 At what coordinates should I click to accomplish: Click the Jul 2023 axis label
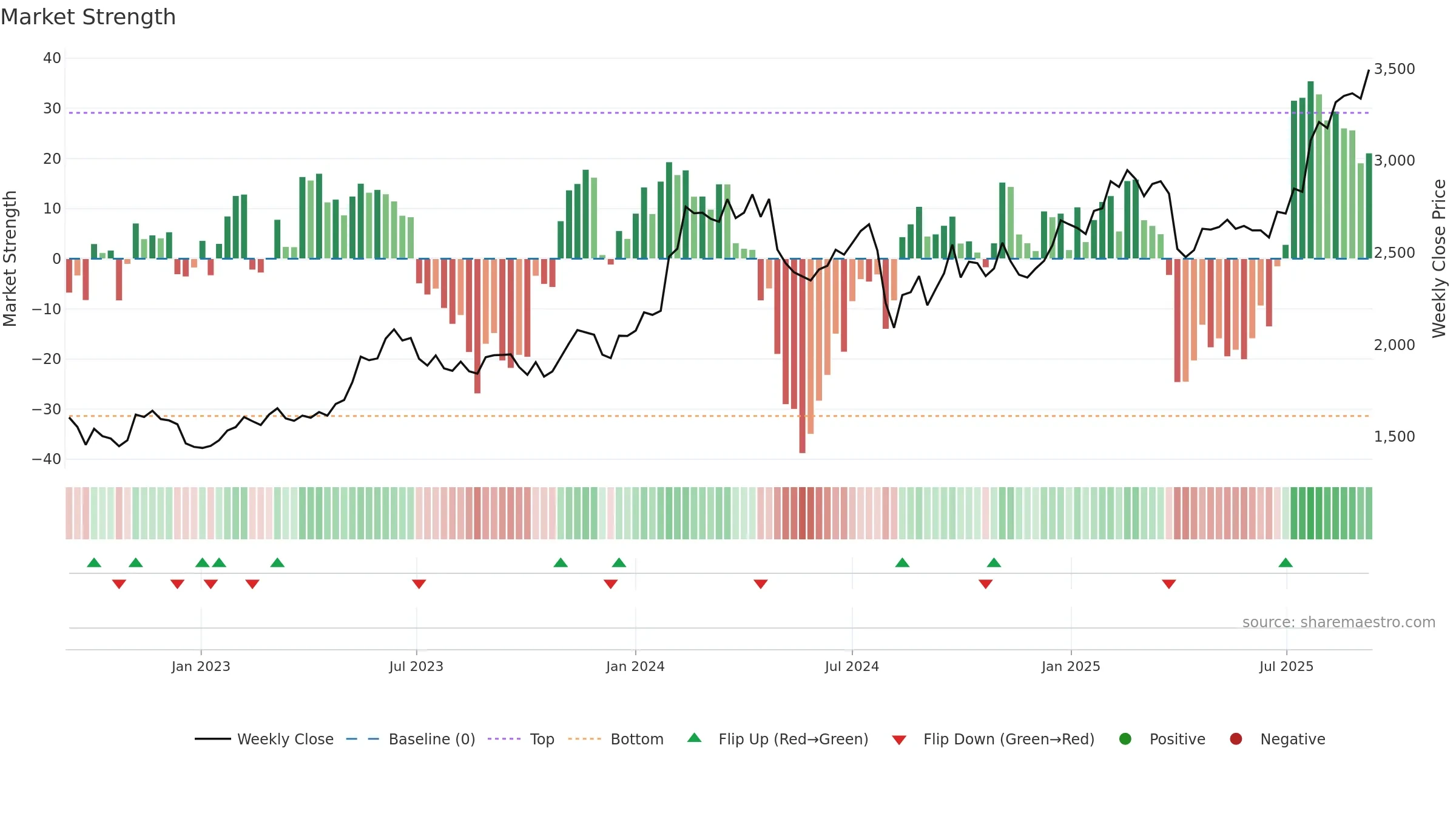pyautogui.click(x=416, y=667)
